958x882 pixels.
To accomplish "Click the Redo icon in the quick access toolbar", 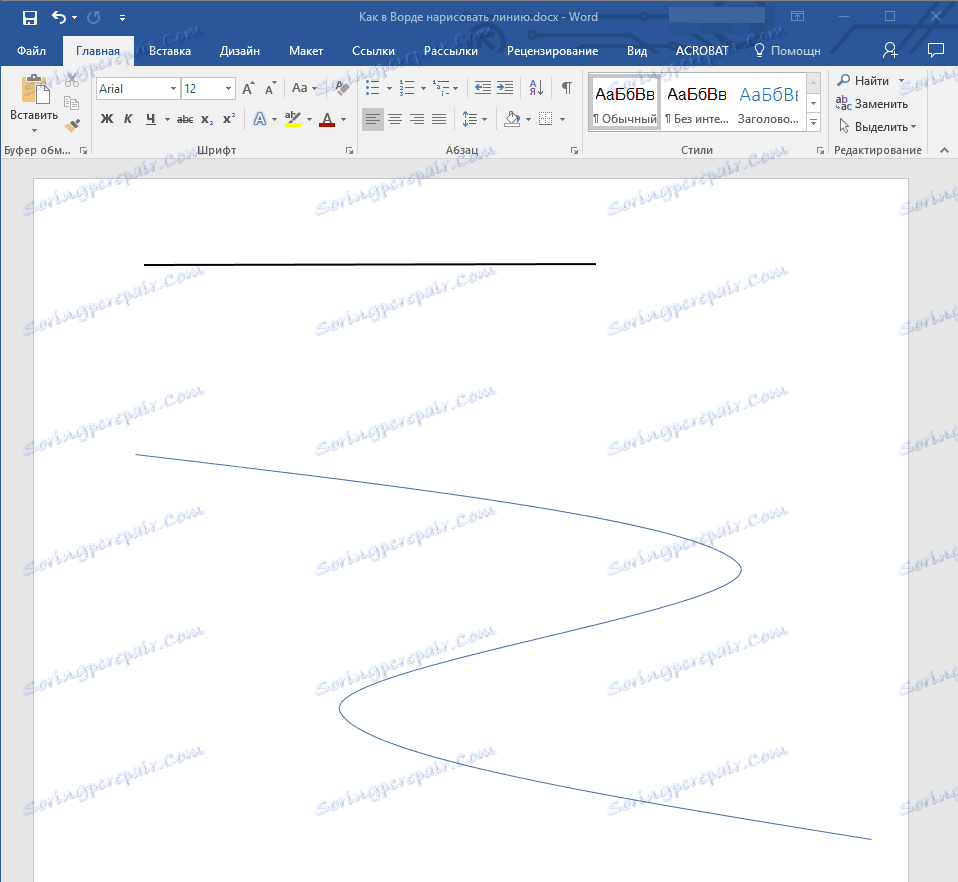I will [x=93, y=18].
